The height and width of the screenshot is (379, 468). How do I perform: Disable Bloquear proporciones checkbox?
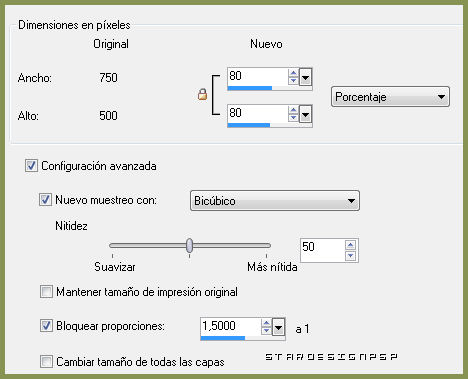pos(46,326)
